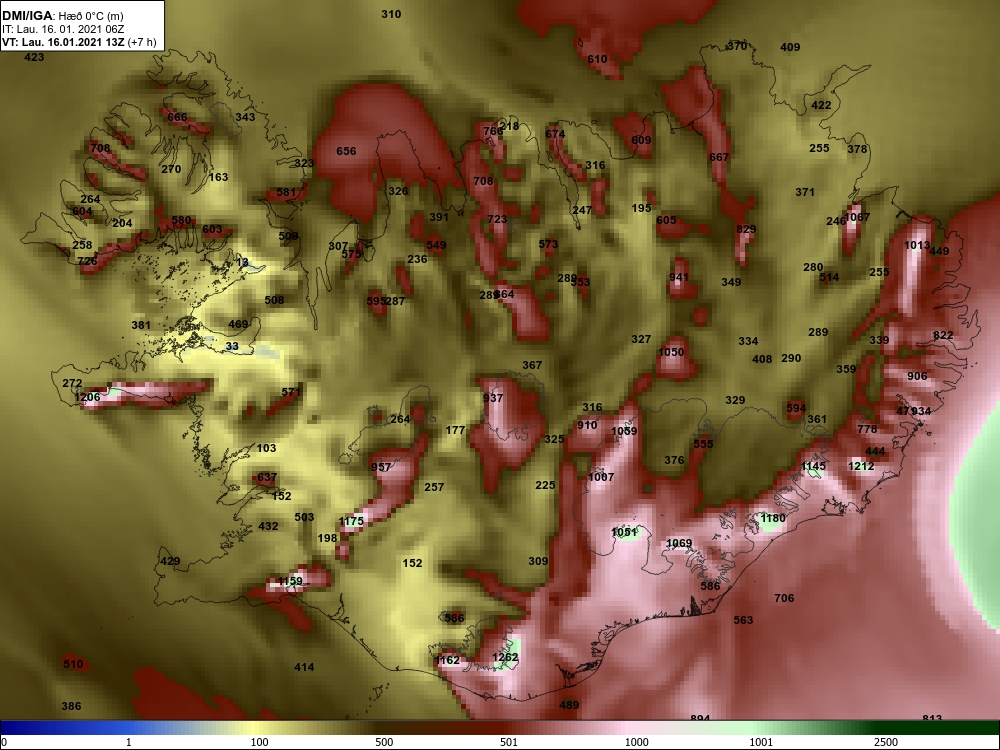Click the map value 371
The image size is (1000, 750).
click(805, 192)
